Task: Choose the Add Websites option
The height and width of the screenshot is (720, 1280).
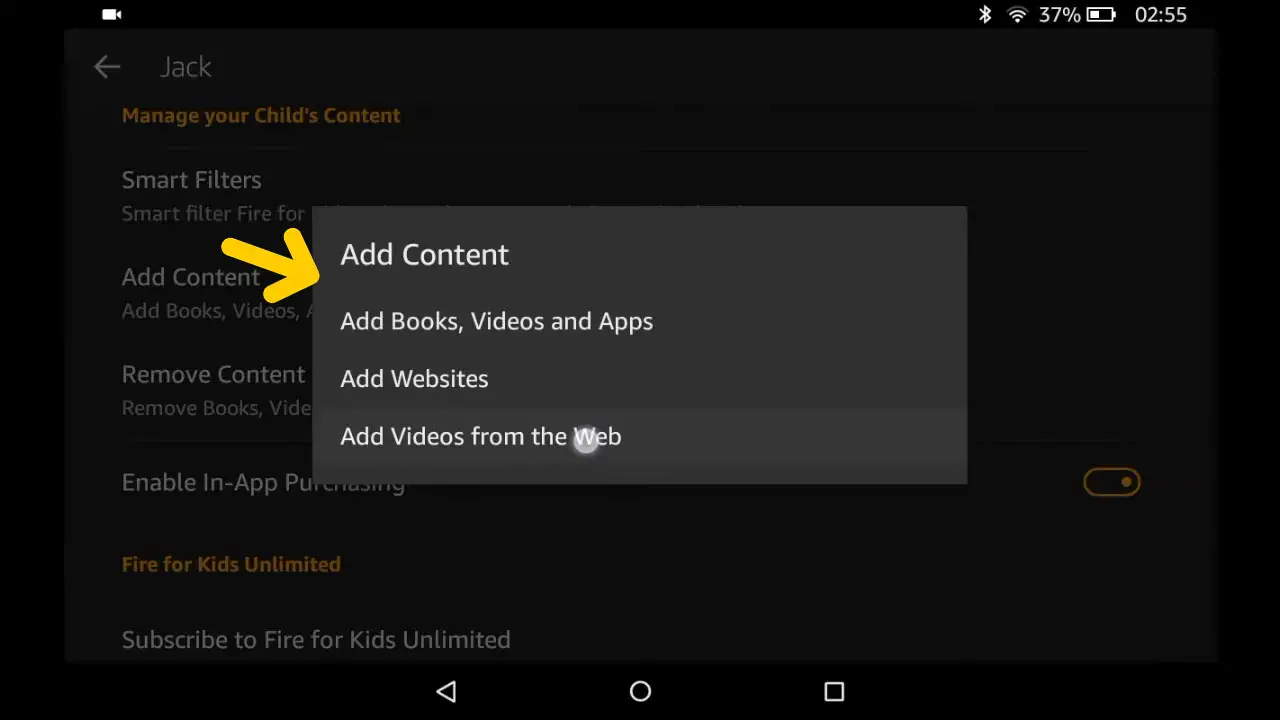Action: tap(414, 379)
